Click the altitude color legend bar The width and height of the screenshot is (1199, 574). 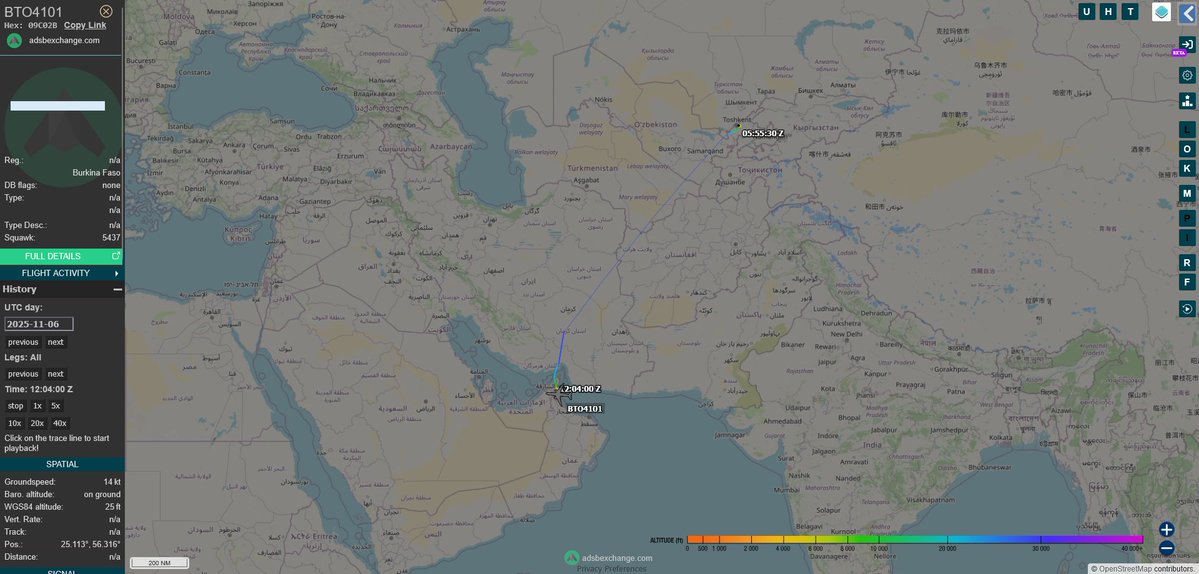pos(915,540)
